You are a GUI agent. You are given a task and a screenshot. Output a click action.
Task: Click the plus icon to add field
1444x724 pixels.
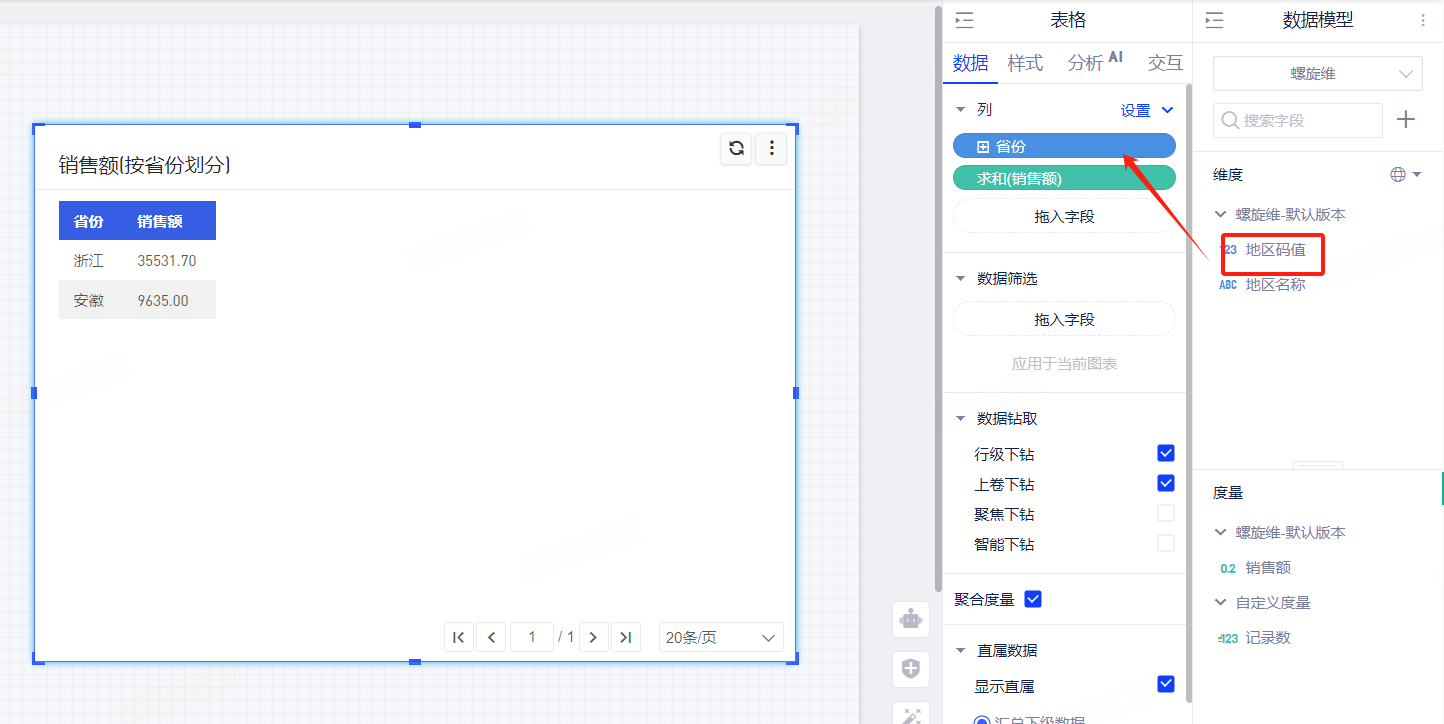[1405, 120]
